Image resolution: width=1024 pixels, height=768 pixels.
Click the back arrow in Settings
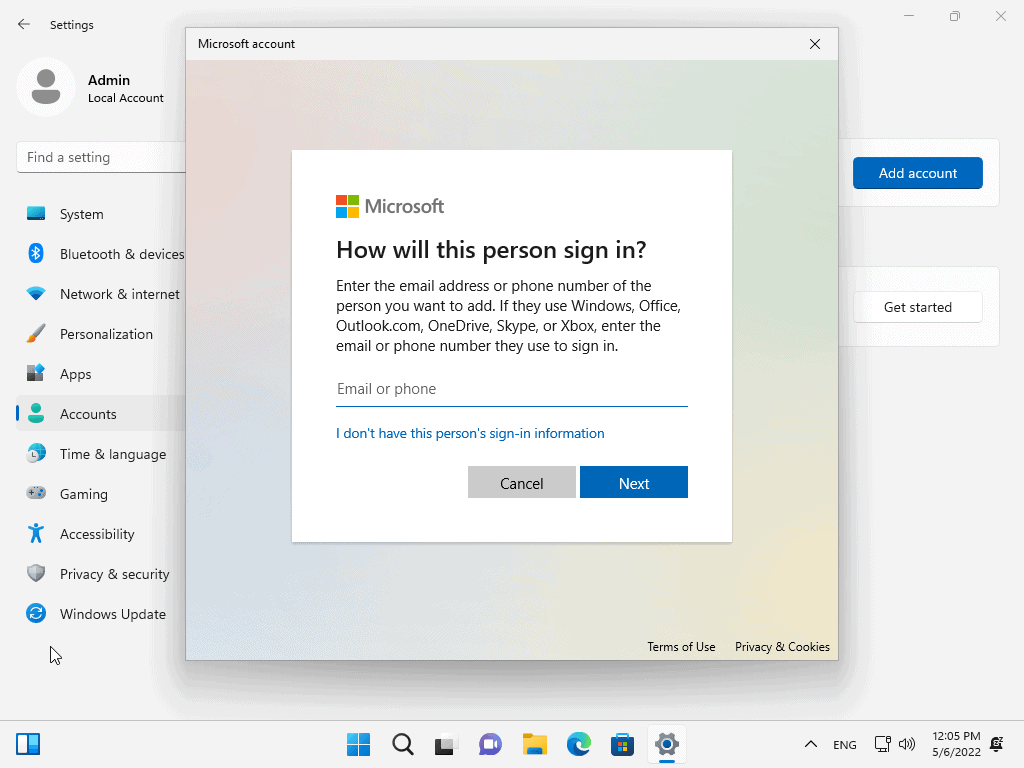22,24
